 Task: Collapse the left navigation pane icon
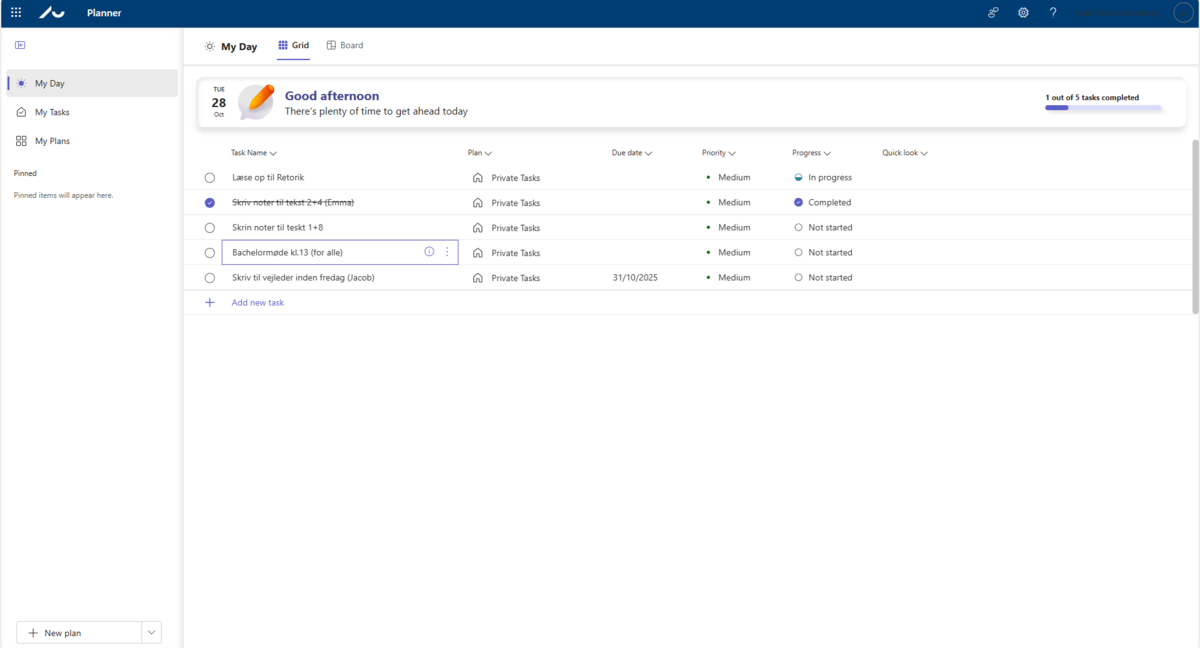pos(20,45)
